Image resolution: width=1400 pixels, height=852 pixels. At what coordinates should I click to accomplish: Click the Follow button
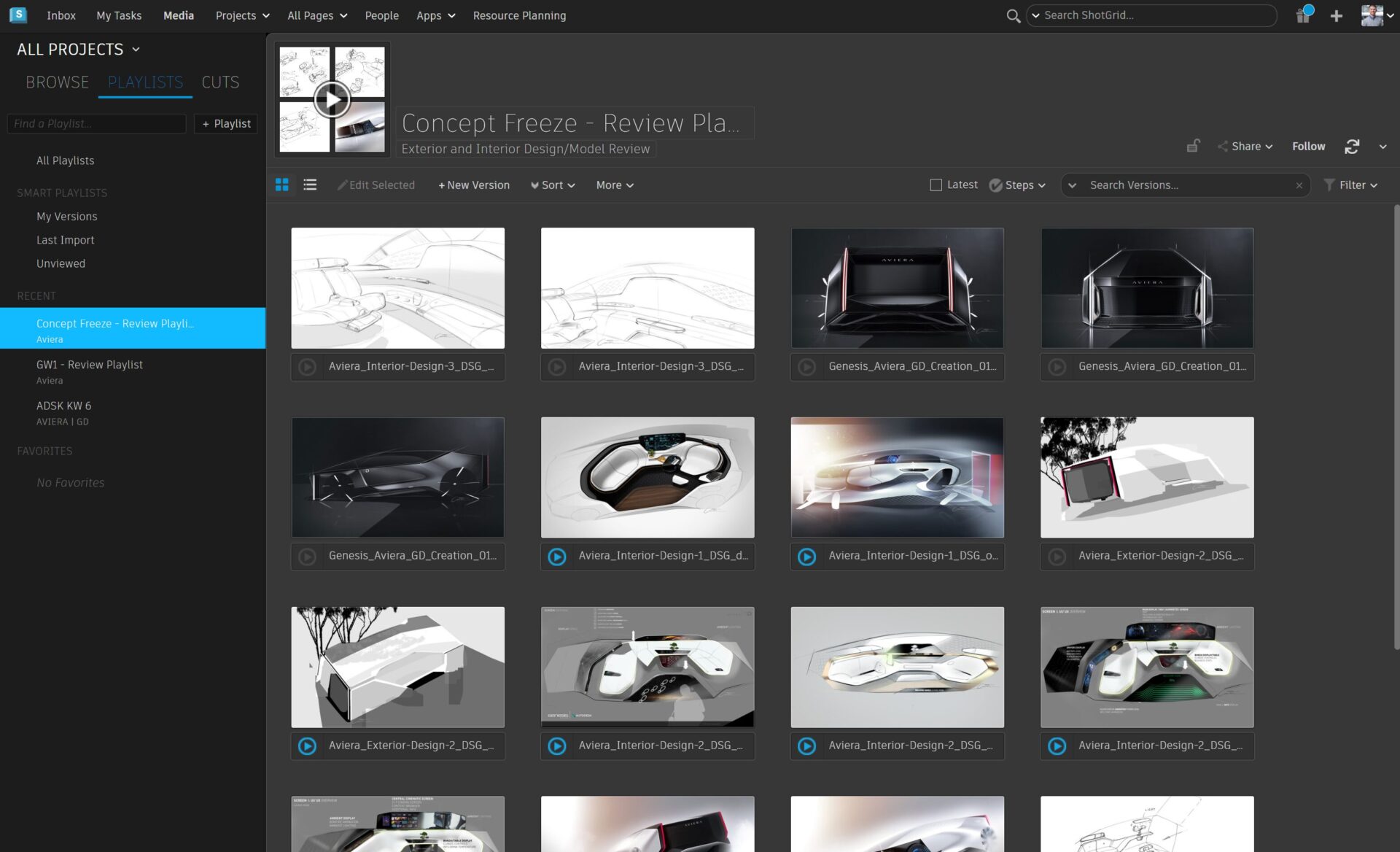(x=1308, y=147)
